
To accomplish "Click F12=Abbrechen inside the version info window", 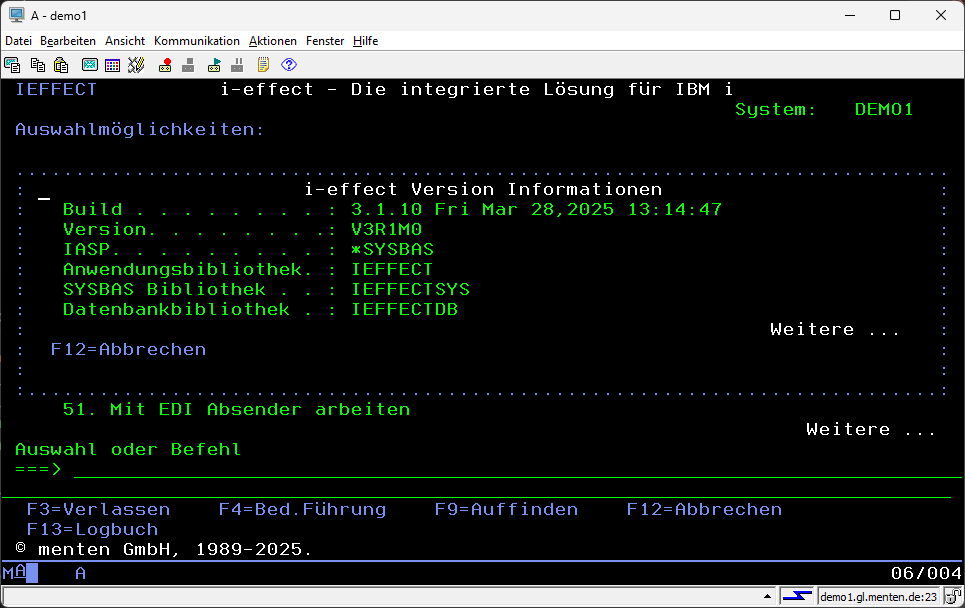I will point(128,350).
